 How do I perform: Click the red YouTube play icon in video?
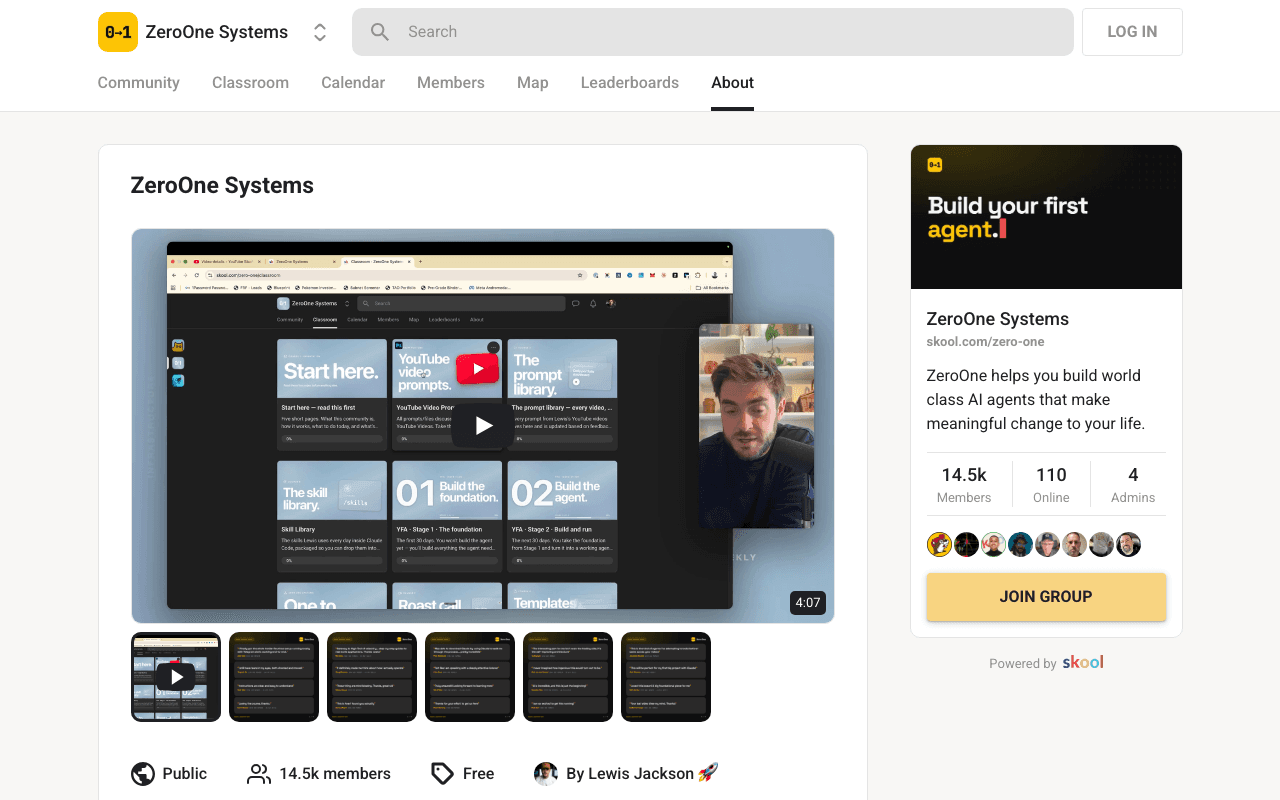tap(477, 369)
